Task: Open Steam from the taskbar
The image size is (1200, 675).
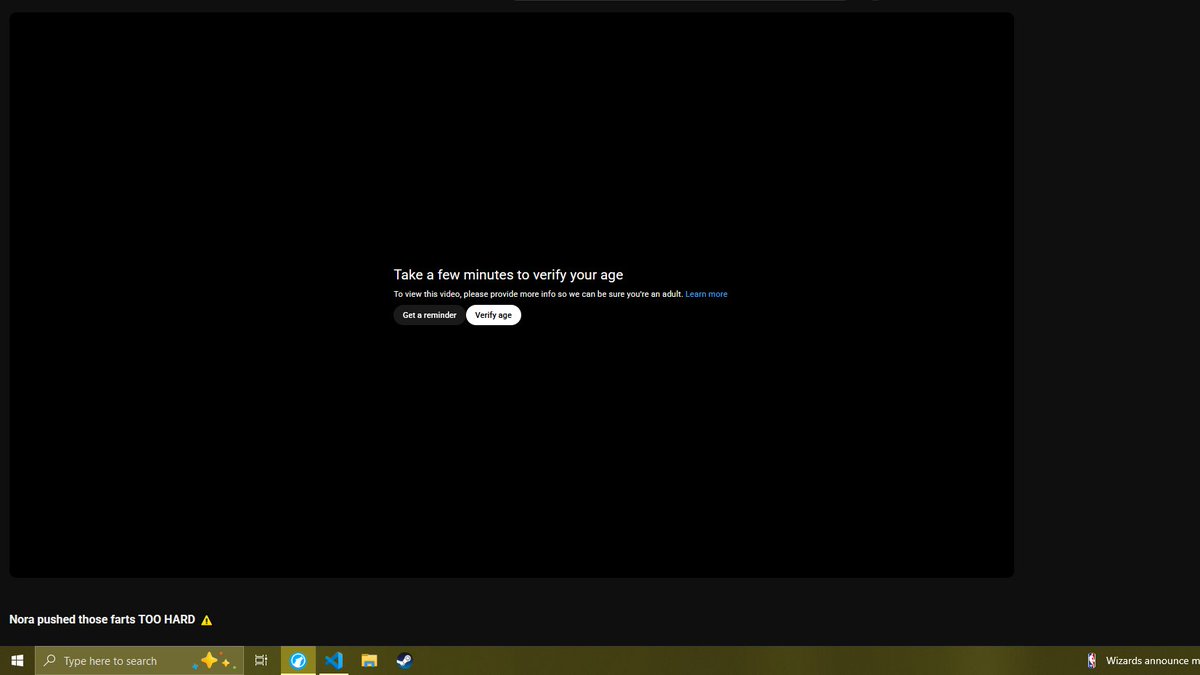Action: click(x=404, y=661)
